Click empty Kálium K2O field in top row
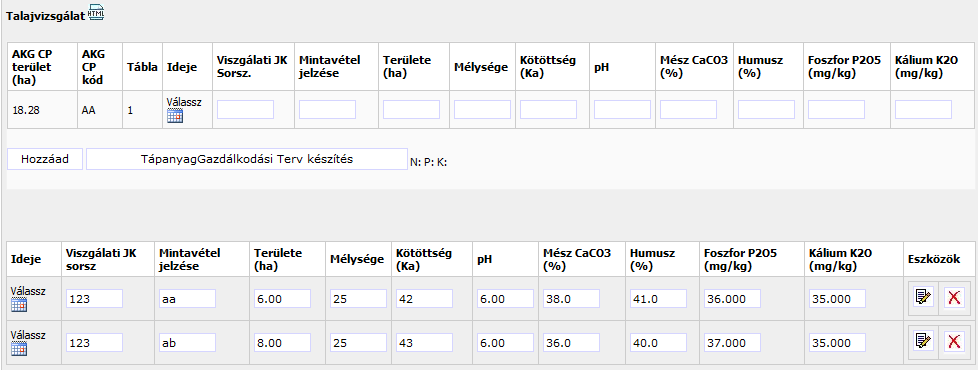The image size is (978, 370). 923,110
